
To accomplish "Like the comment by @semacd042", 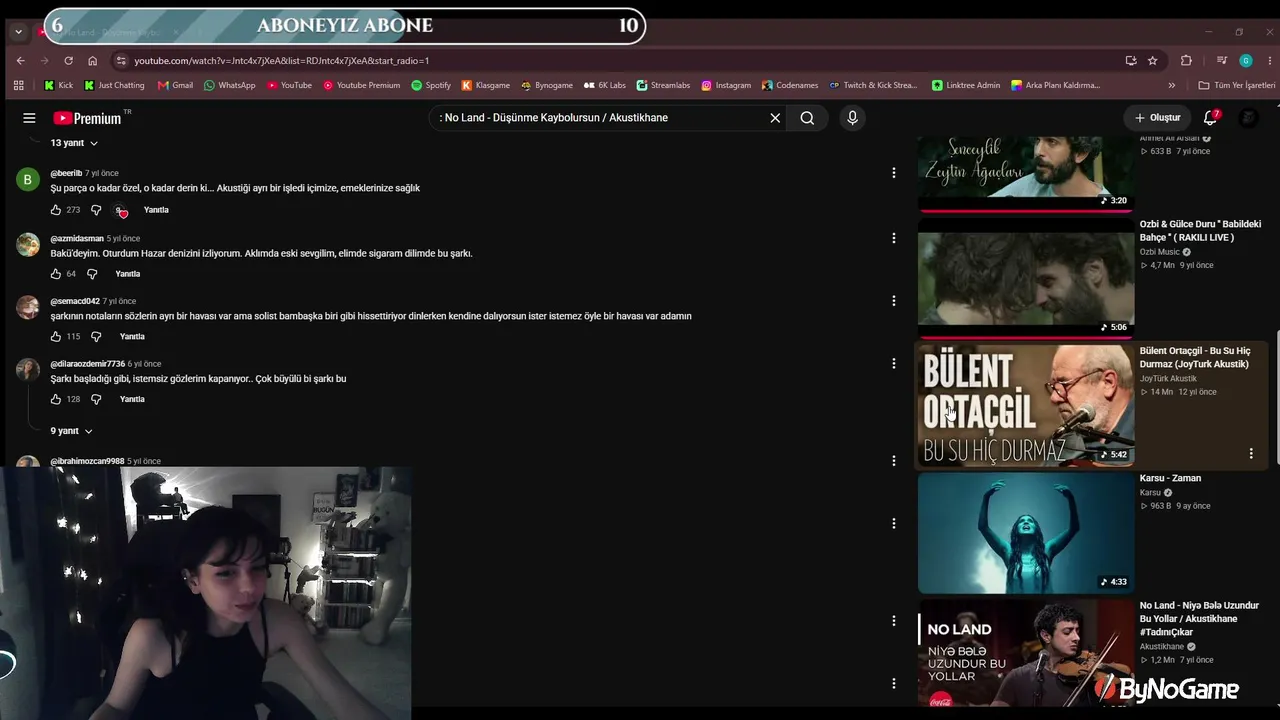I will [x=56, y=336].
